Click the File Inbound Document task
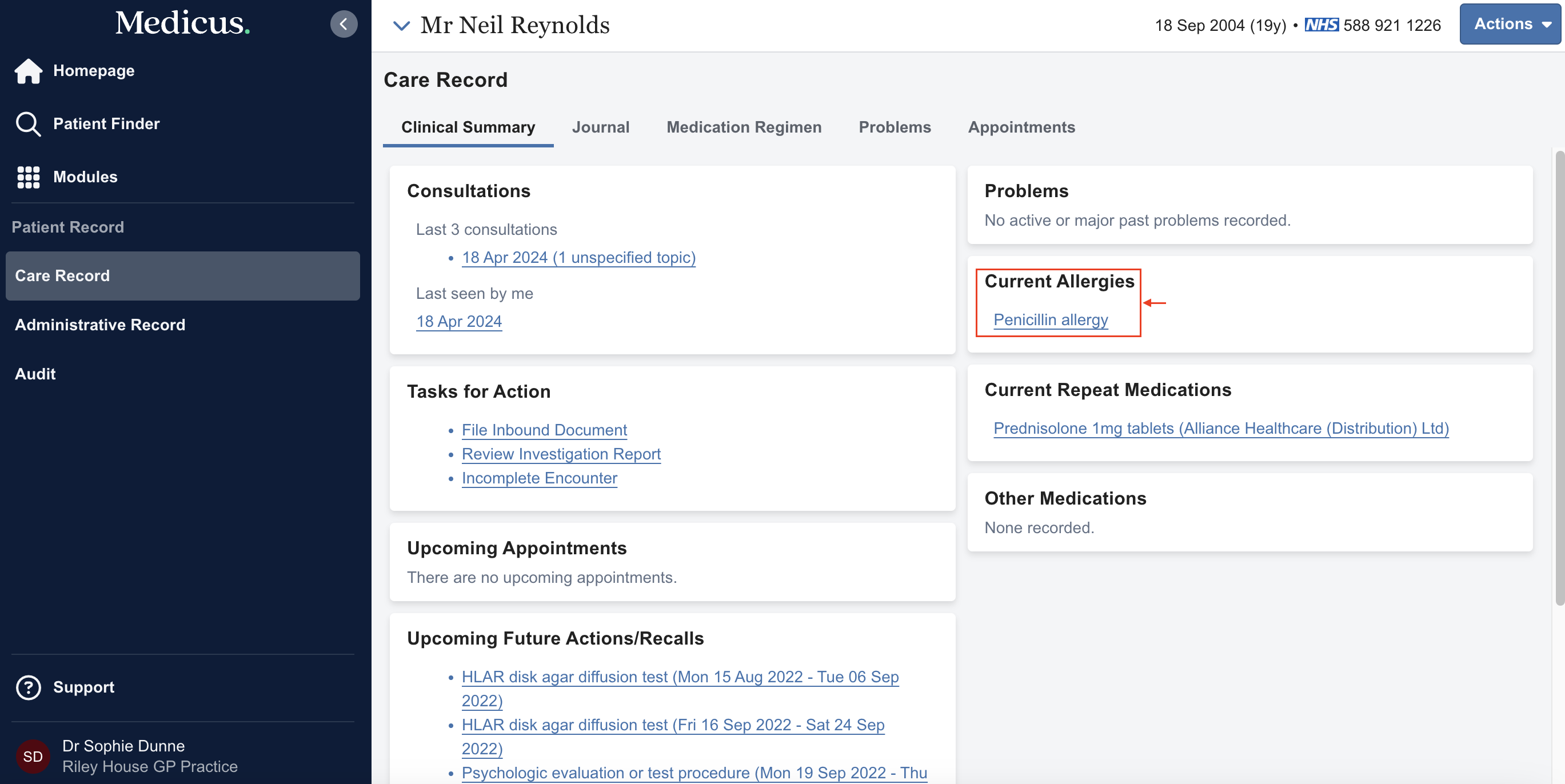Screen dimensions: 1565x784 pos(544,430)
